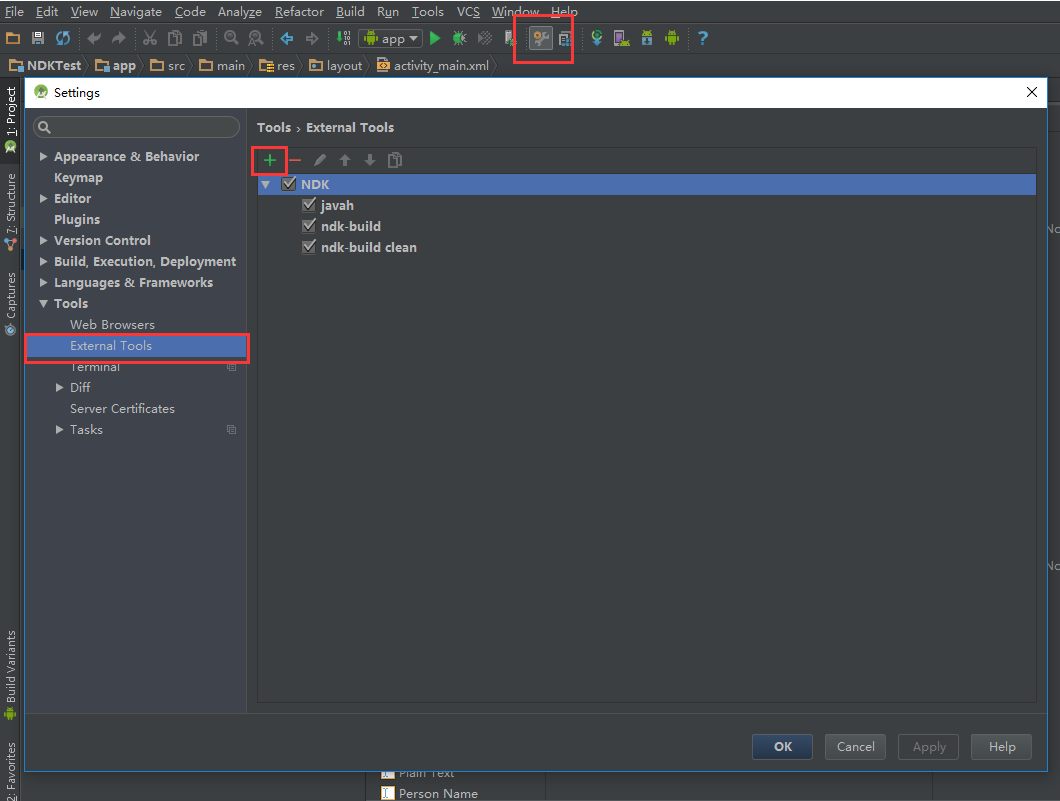
Task: Click the Forward navigation arrow
Action: pos(312,39)
